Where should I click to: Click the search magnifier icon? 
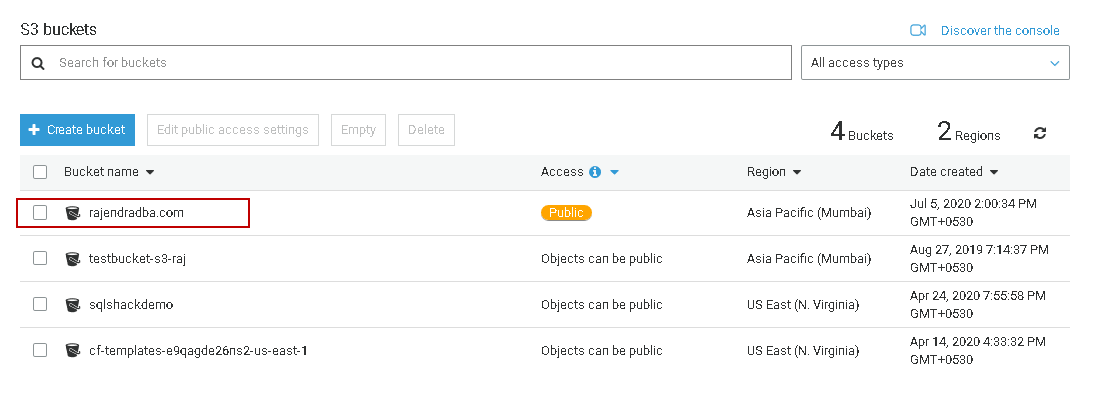(38, 63)
